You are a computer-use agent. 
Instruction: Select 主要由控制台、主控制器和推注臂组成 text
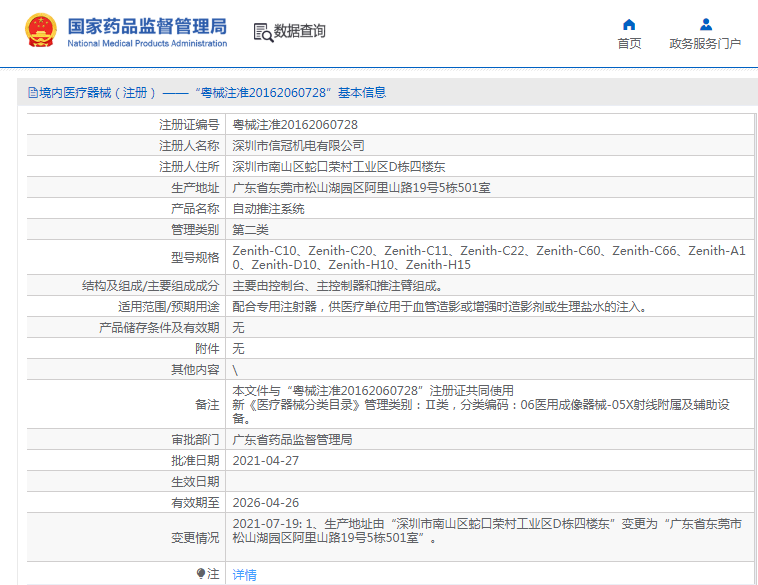338,286
